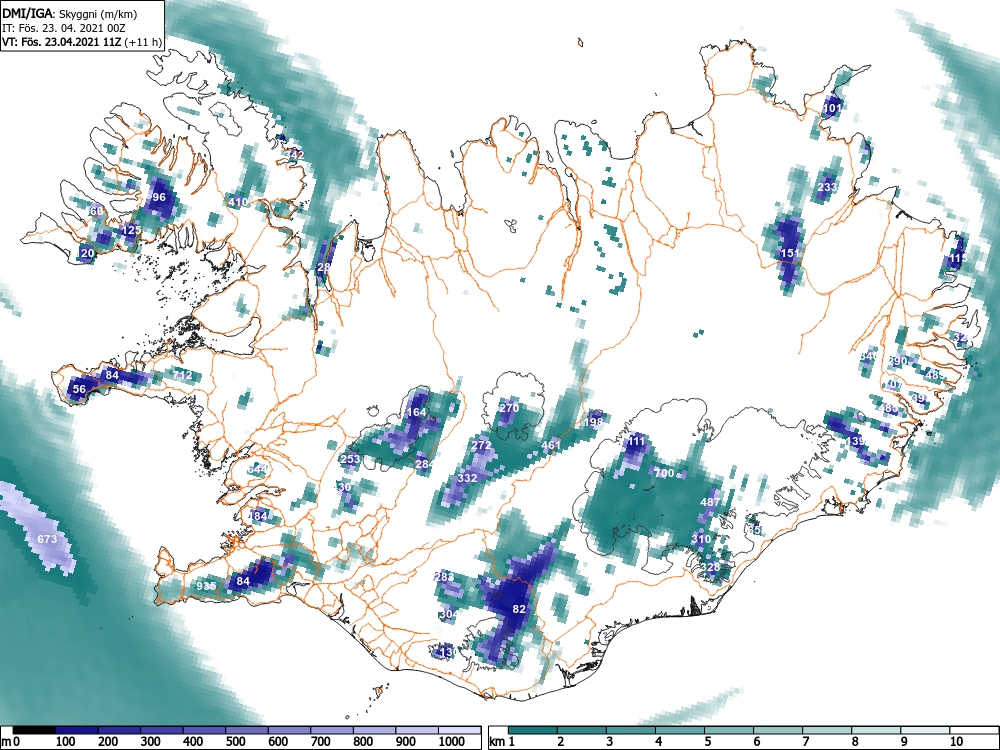Click the dark blue swatch above 100

(77, 730)
